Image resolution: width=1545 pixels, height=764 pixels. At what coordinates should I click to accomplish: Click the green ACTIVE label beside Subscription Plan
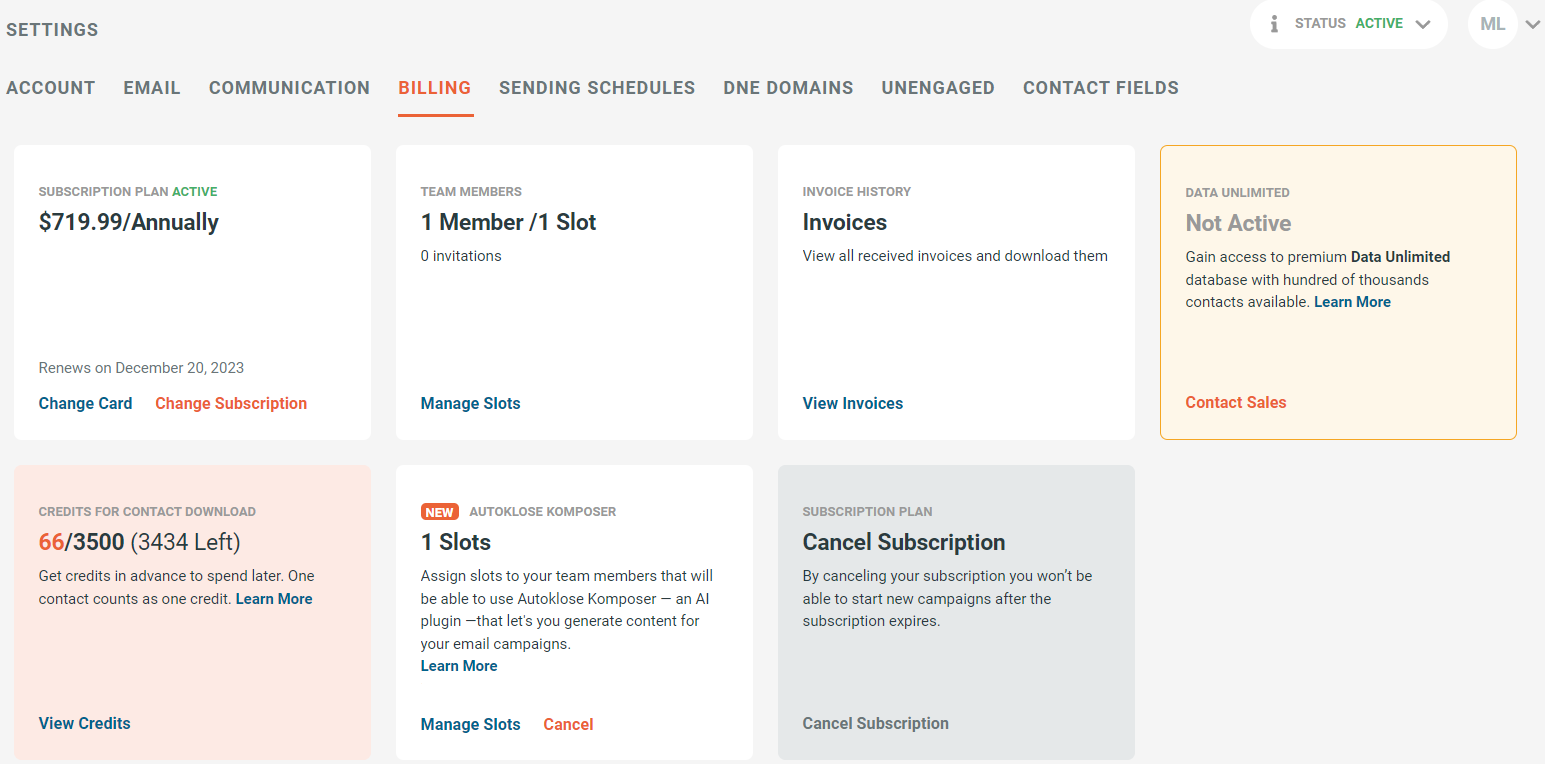pos(195,191)
